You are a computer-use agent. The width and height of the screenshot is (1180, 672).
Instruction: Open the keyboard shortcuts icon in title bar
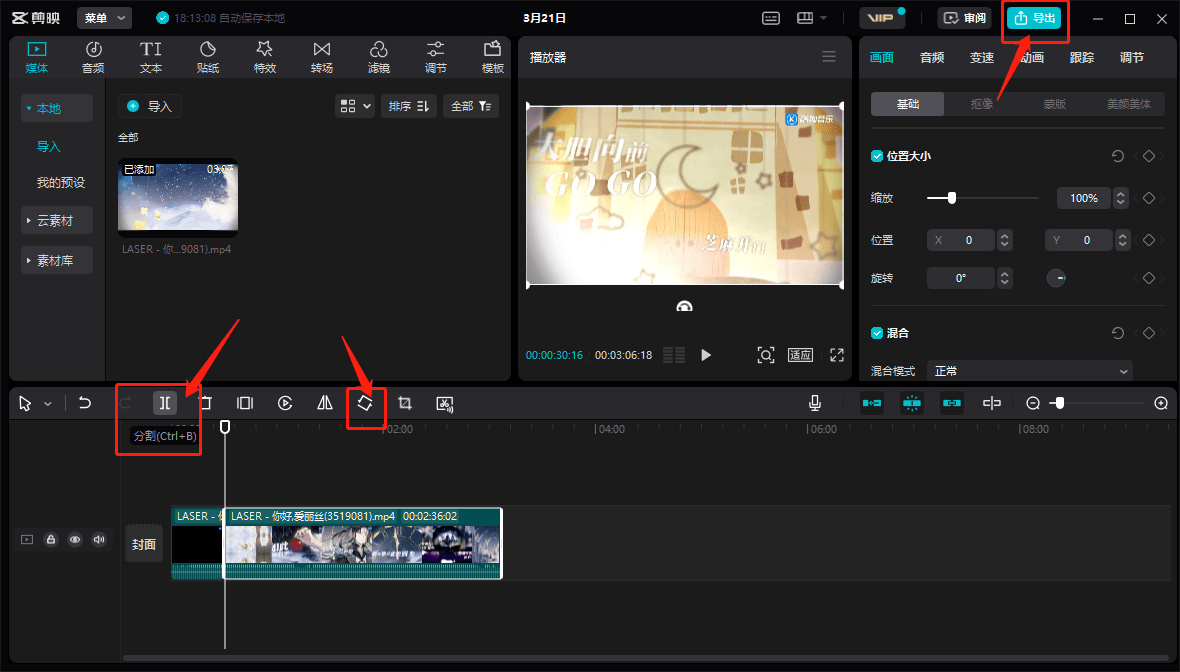tap(771, 18)
